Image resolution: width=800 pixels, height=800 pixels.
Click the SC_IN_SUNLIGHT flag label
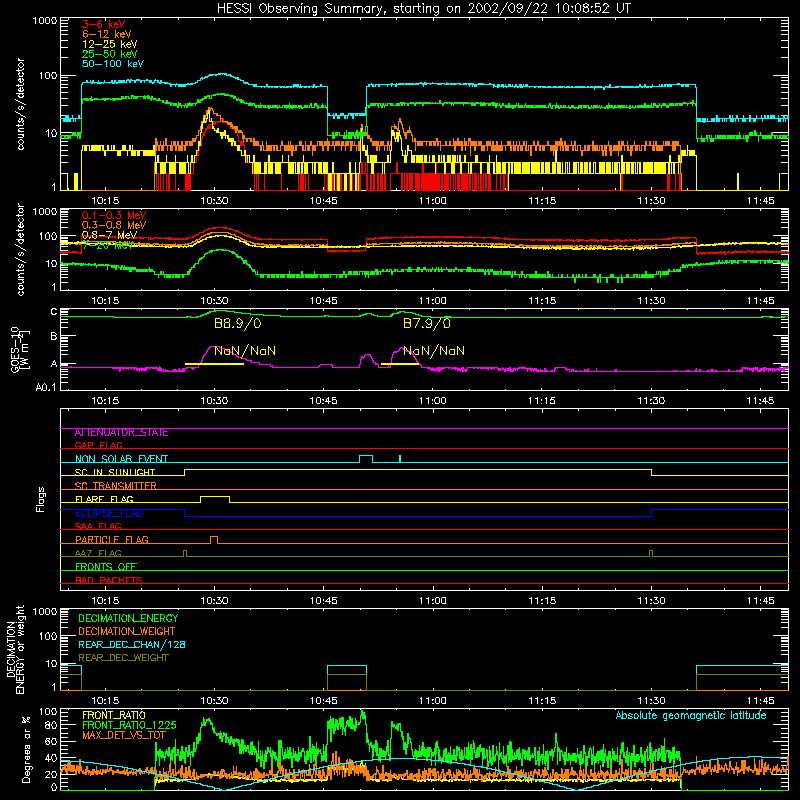pos(115,472)
